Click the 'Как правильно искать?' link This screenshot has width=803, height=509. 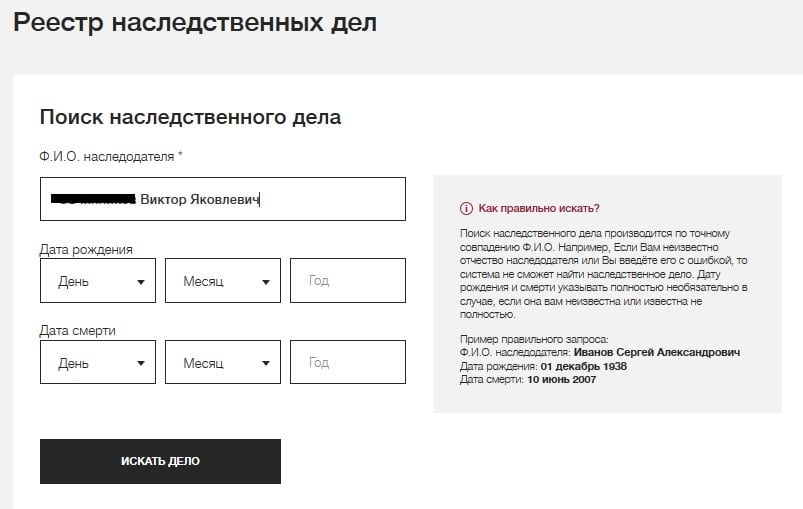coord(539,208)
